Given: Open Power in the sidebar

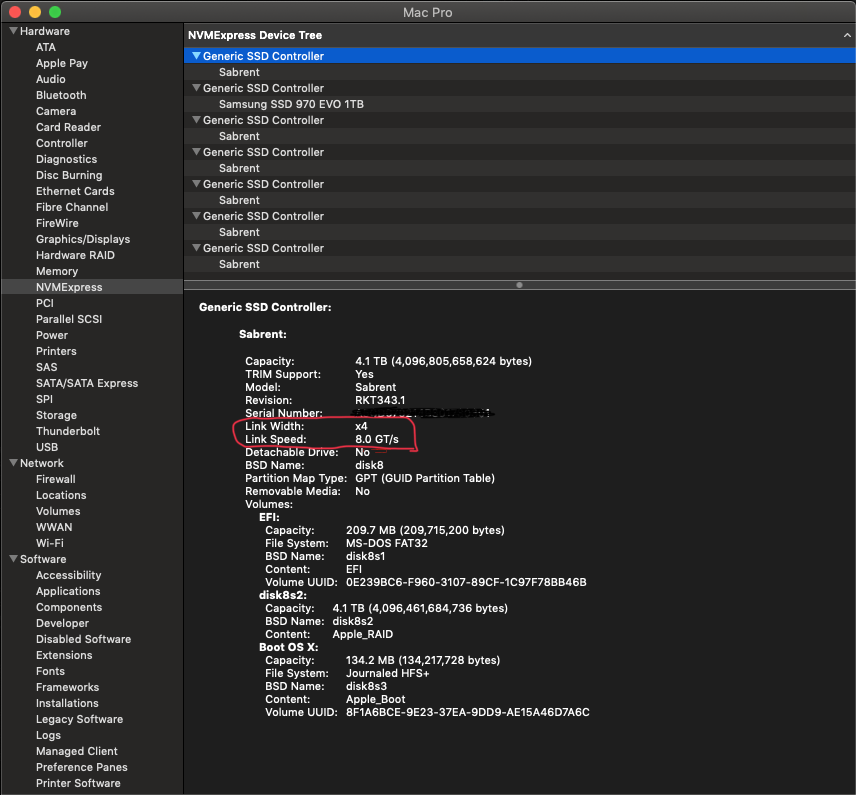Looking at the screenshot, I should pyautogui.click(x=52, y=335).
